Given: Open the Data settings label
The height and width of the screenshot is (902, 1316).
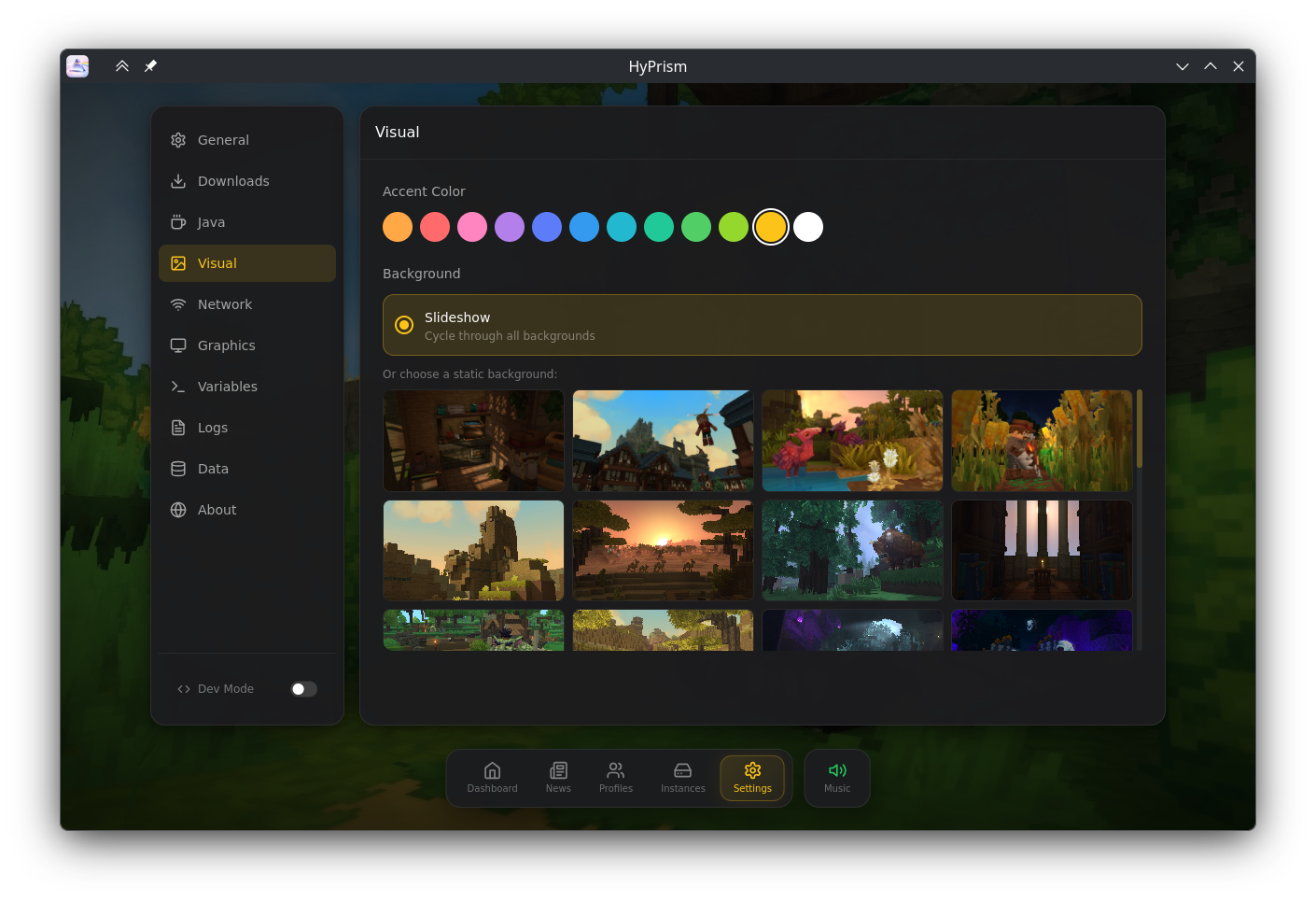Looking at the screenshot, I should [213, 469].
